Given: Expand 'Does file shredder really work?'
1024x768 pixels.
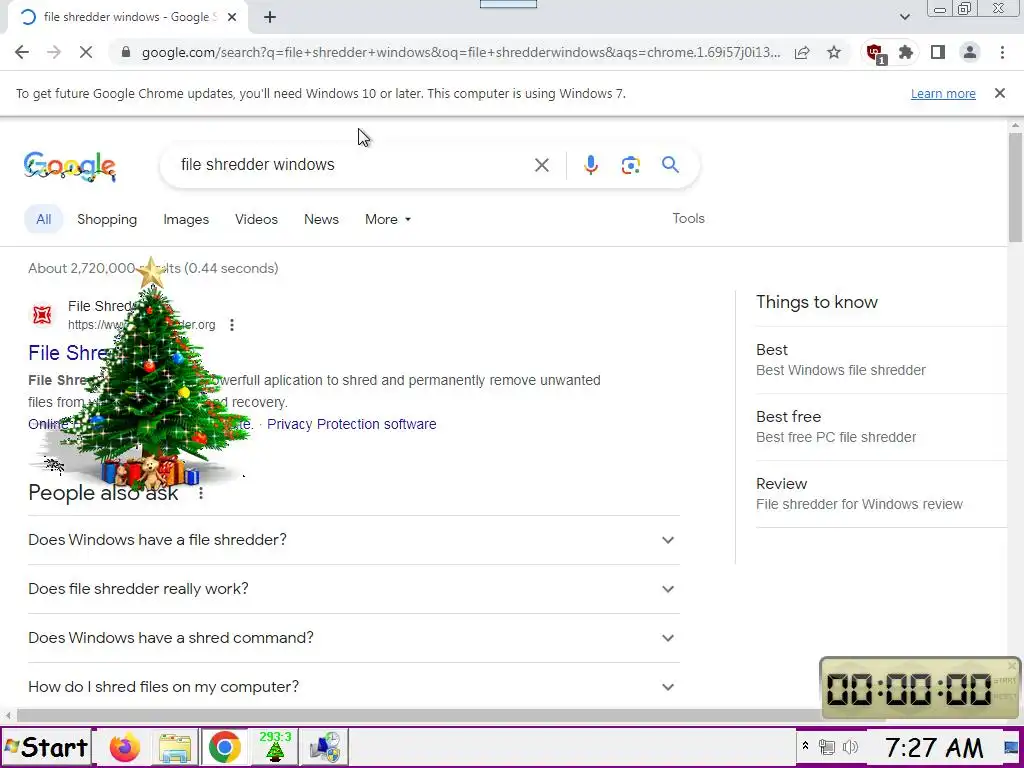Looking at the screenshot, I should [x=354, y=589].
